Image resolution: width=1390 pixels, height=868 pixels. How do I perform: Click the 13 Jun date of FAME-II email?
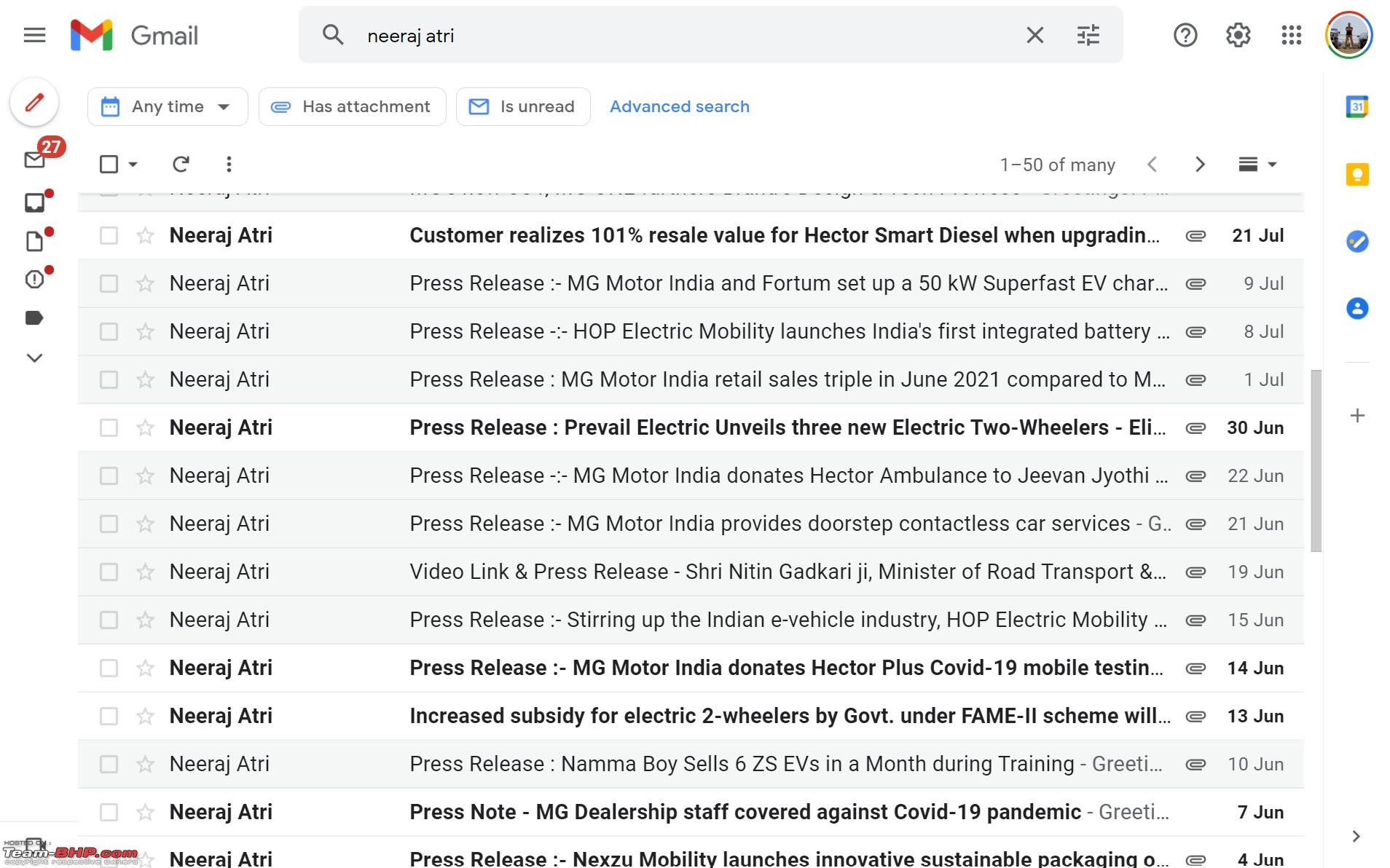pos(1255,716)
